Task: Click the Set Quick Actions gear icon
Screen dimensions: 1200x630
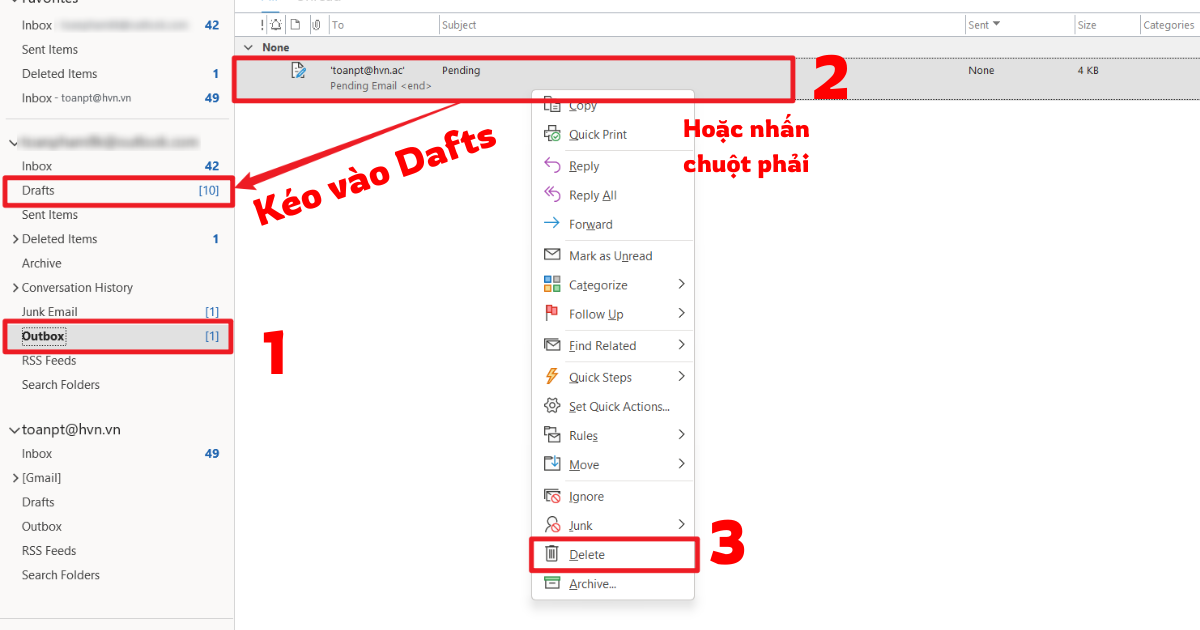Action: coord(552,406)
